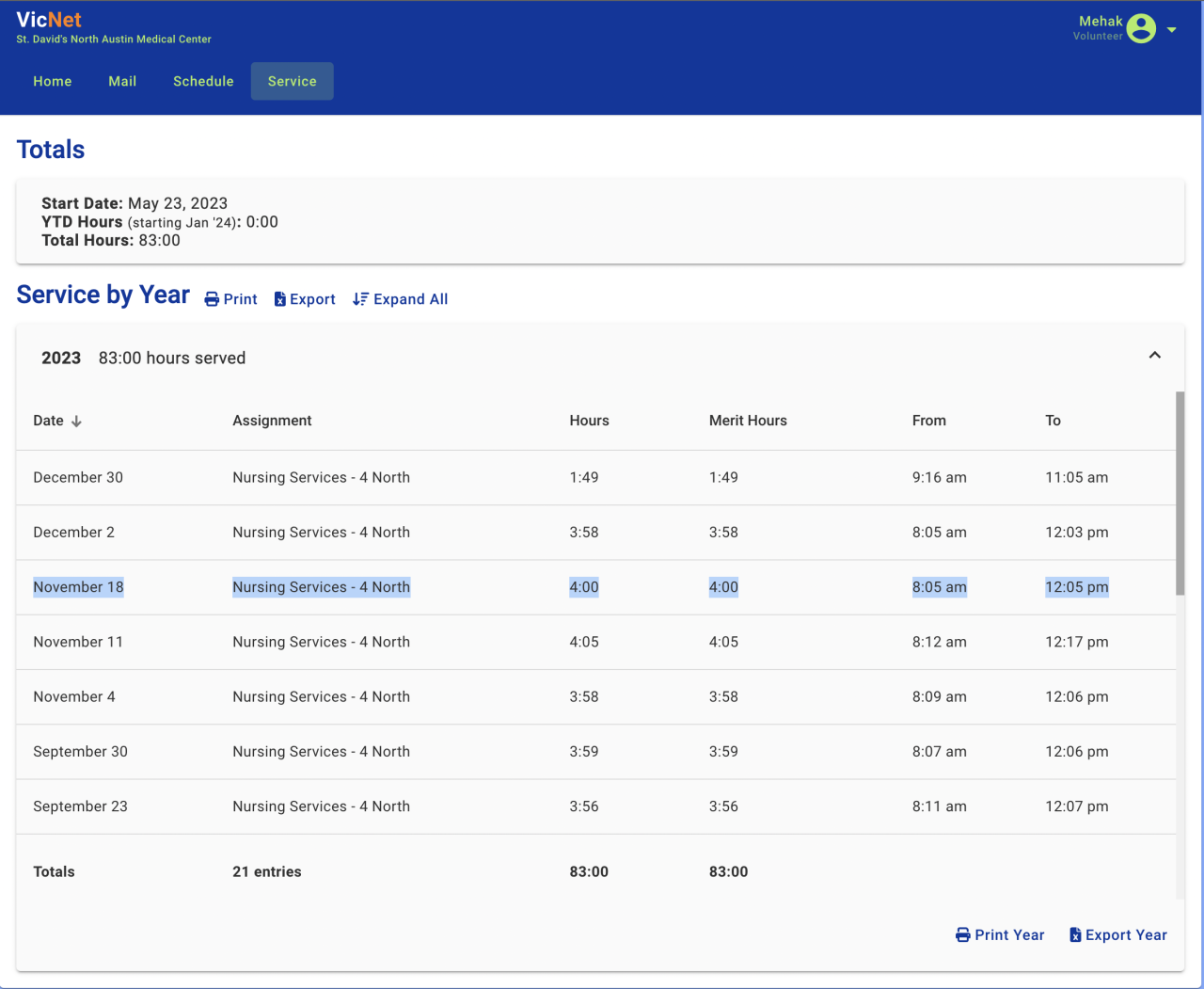The width and height of the screenshot is (1204, 989).
Task: Open the account dropdown arrow beside Mehak
Action: coord(1172,30)
